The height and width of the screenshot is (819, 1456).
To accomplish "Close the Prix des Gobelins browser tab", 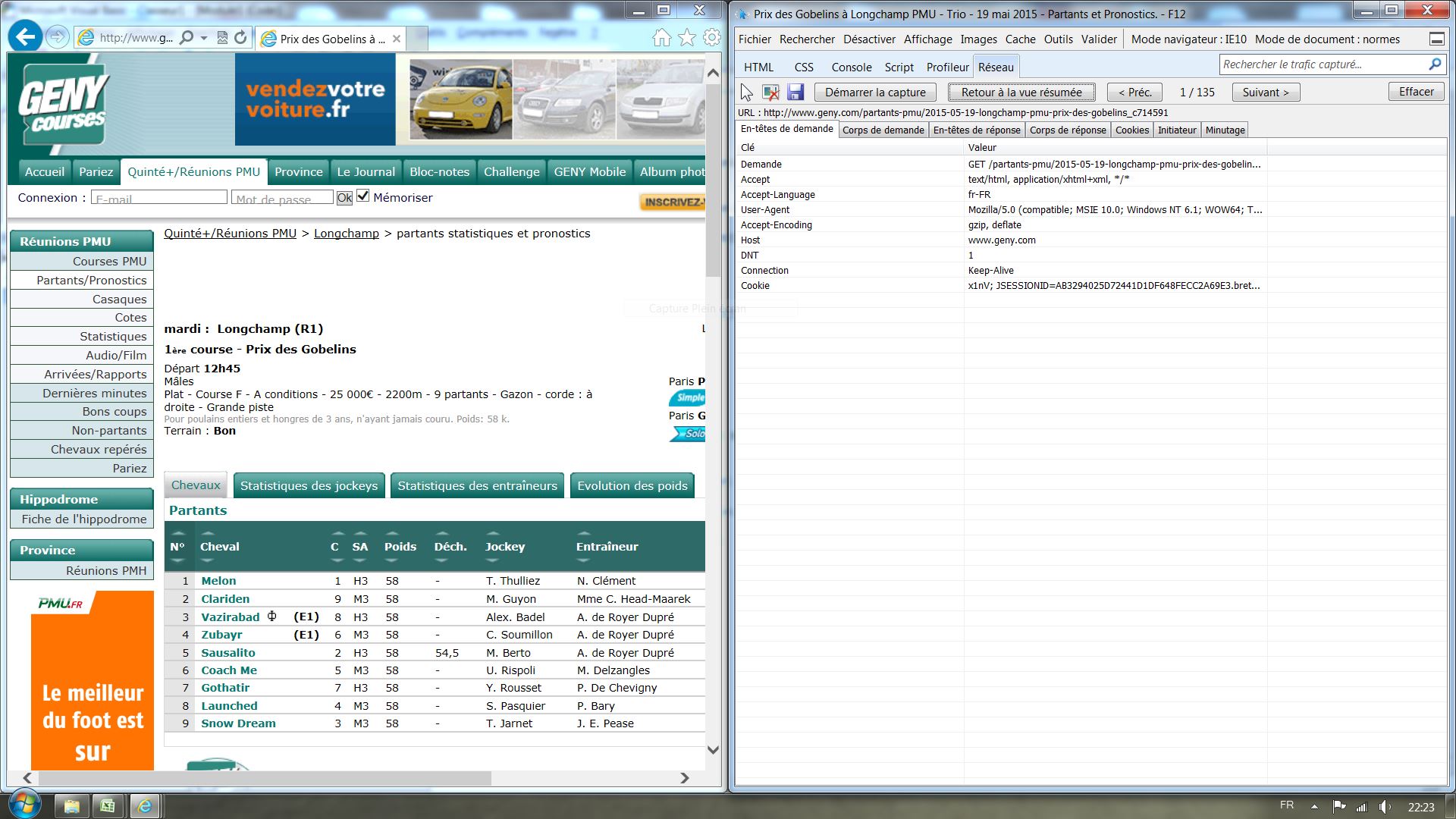I will pyautogui.click(x=397, y=39).
